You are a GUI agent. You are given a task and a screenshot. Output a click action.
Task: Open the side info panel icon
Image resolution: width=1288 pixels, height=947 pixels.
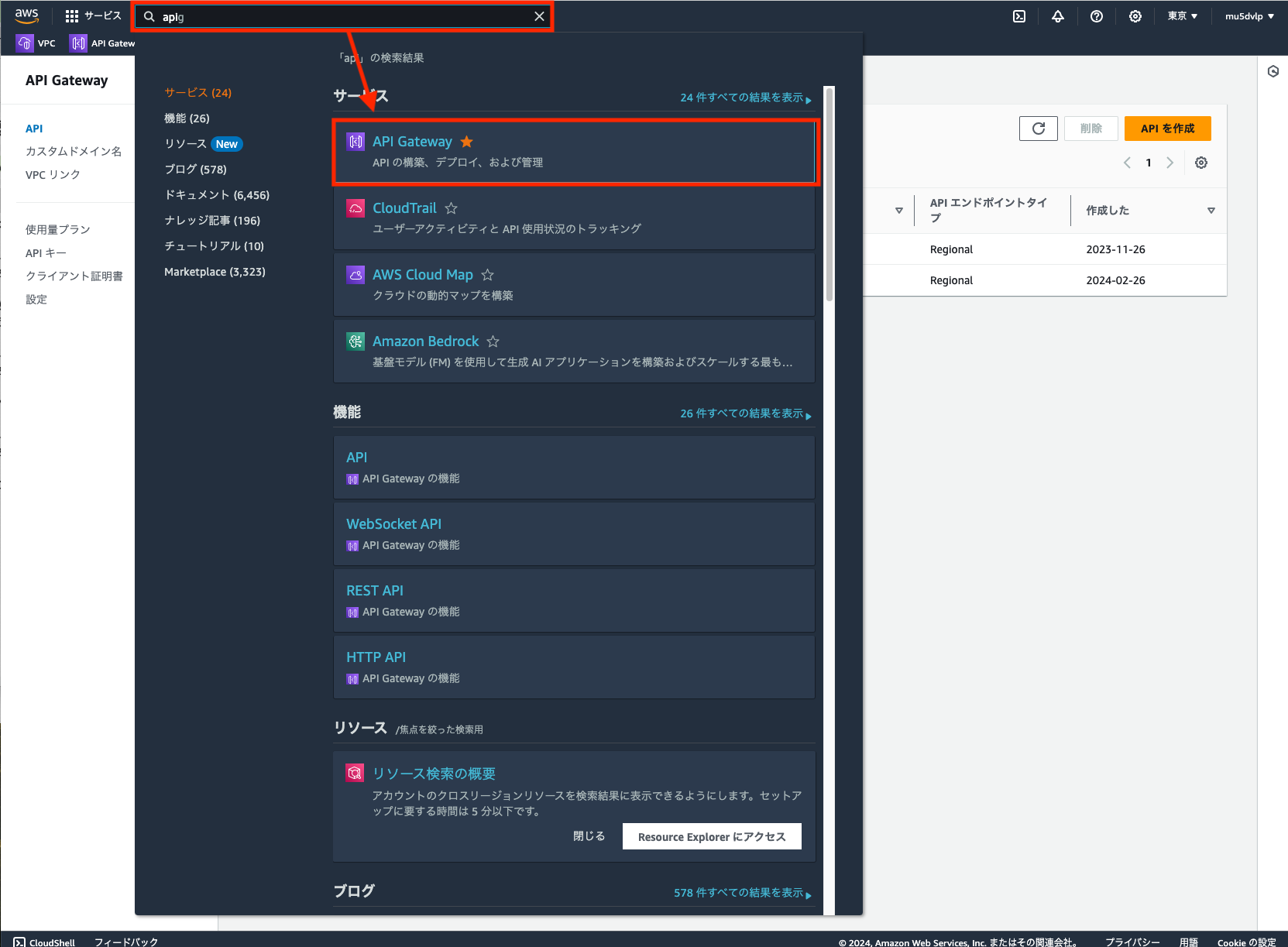point(1273,71)
